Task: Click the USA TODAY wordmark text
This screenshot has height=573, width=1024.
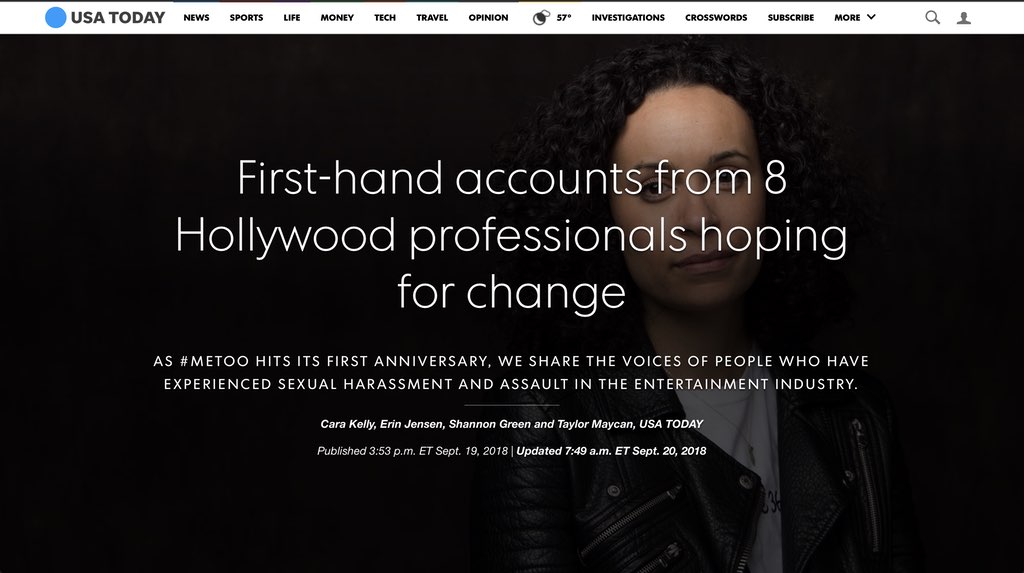Action: [118, 18]
